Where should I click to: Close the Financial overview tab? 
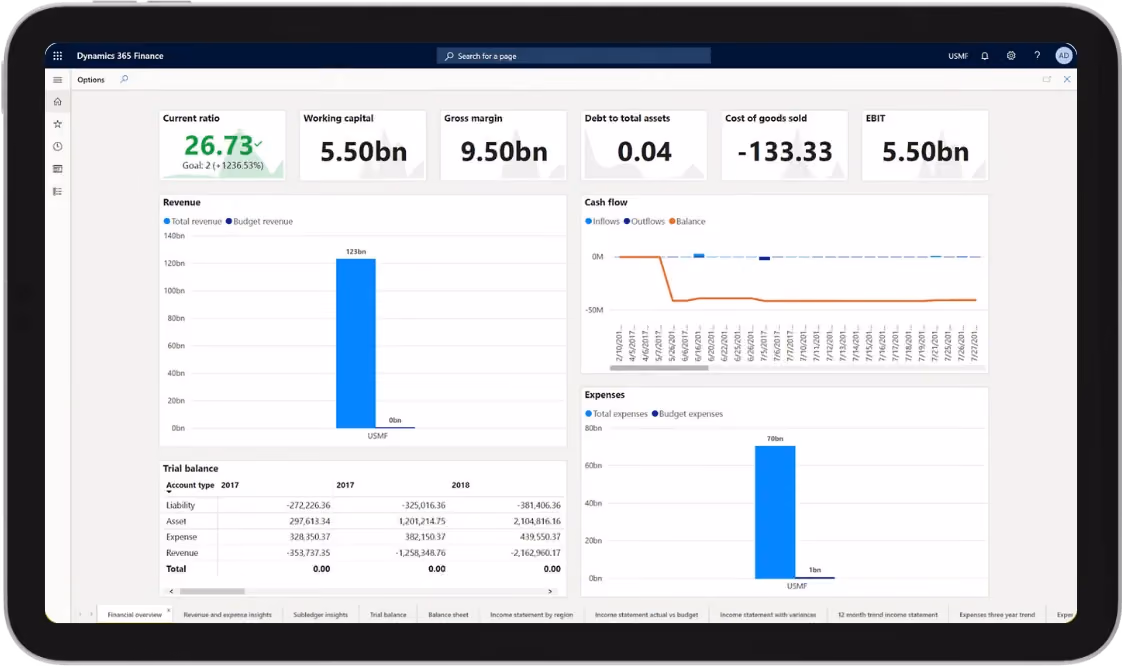169,610
